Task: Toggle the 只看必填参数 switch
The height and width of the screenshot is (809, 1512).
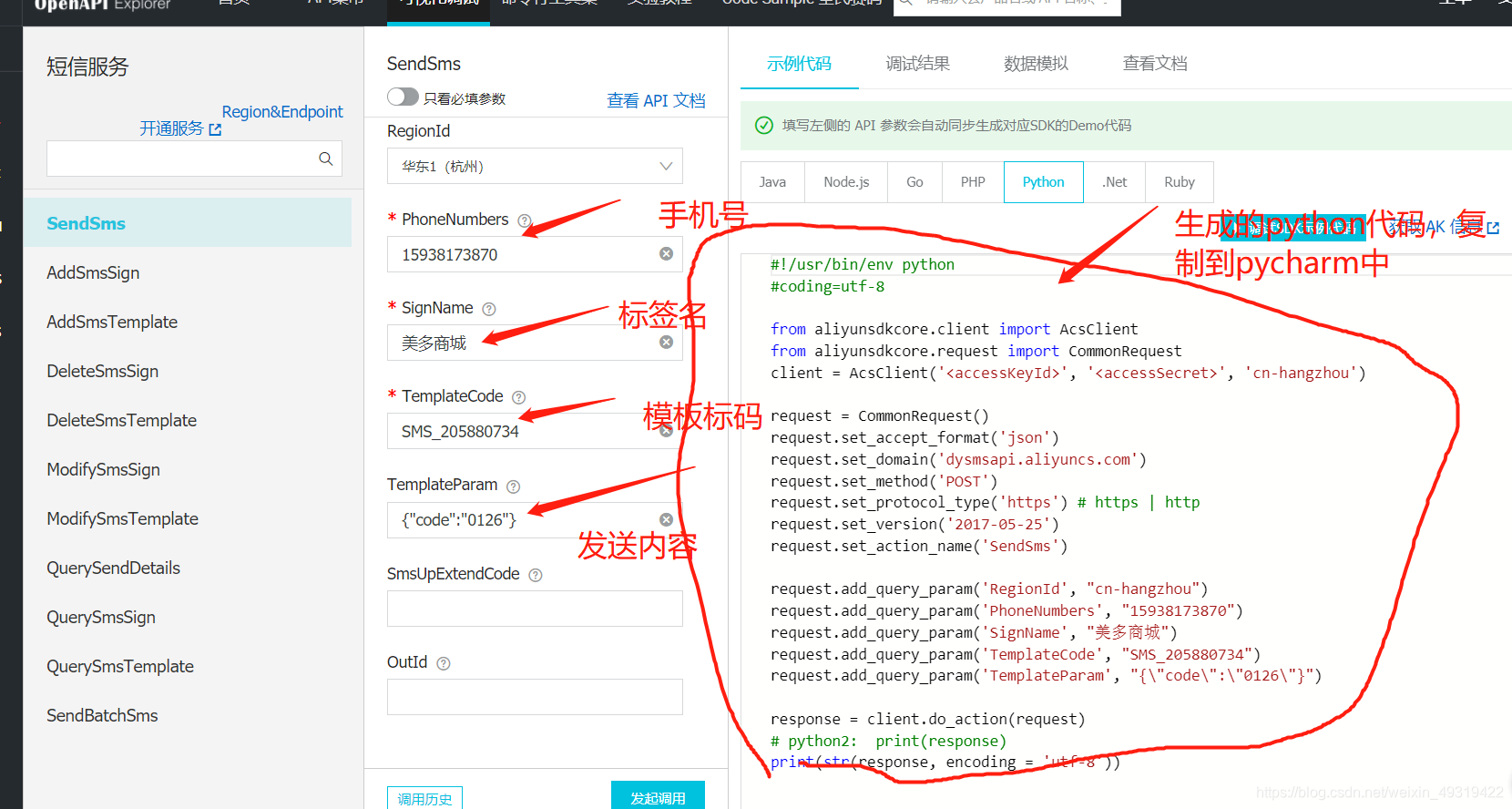Action: tap(403, 97)
